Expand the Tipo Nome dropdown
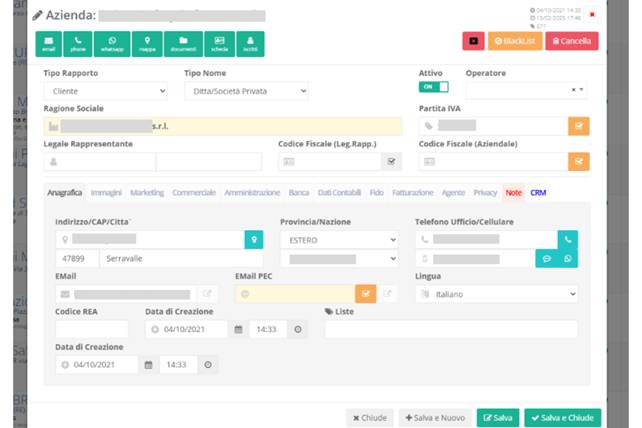The height and width of the screenshot is (428, 642). coord(246,91)
